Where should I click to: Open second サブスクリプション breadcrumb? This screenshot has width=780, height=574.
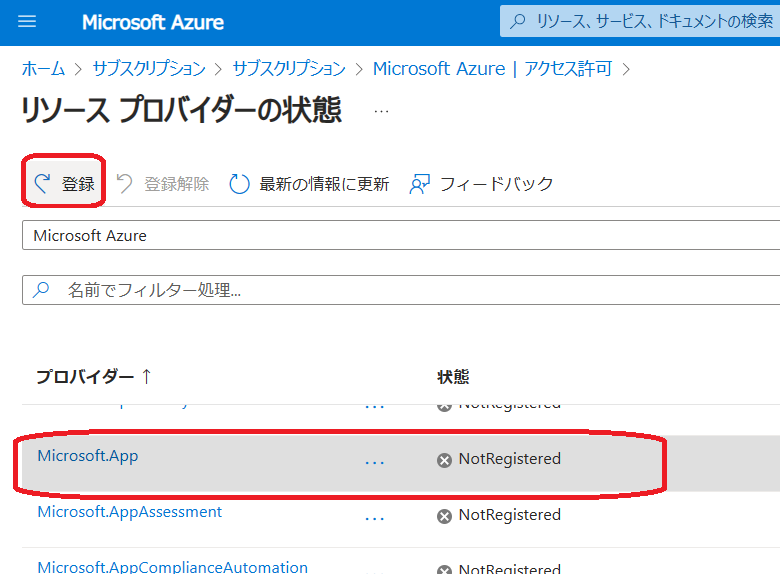click(x=289, y=68)
